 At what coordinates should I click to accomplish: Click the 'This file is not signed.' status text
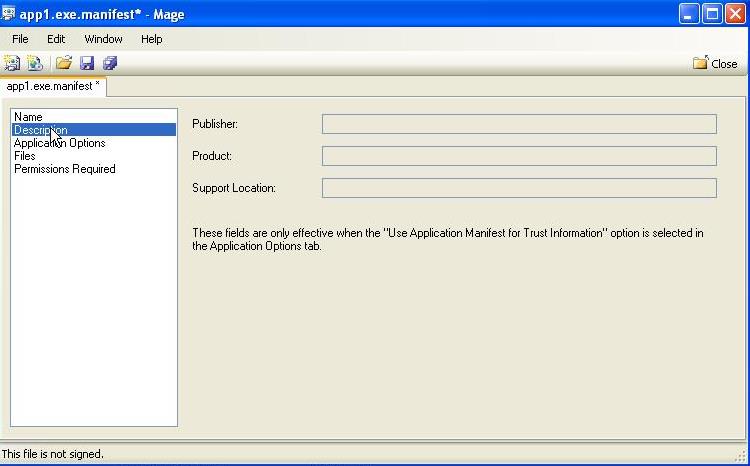tap(53, 454)
